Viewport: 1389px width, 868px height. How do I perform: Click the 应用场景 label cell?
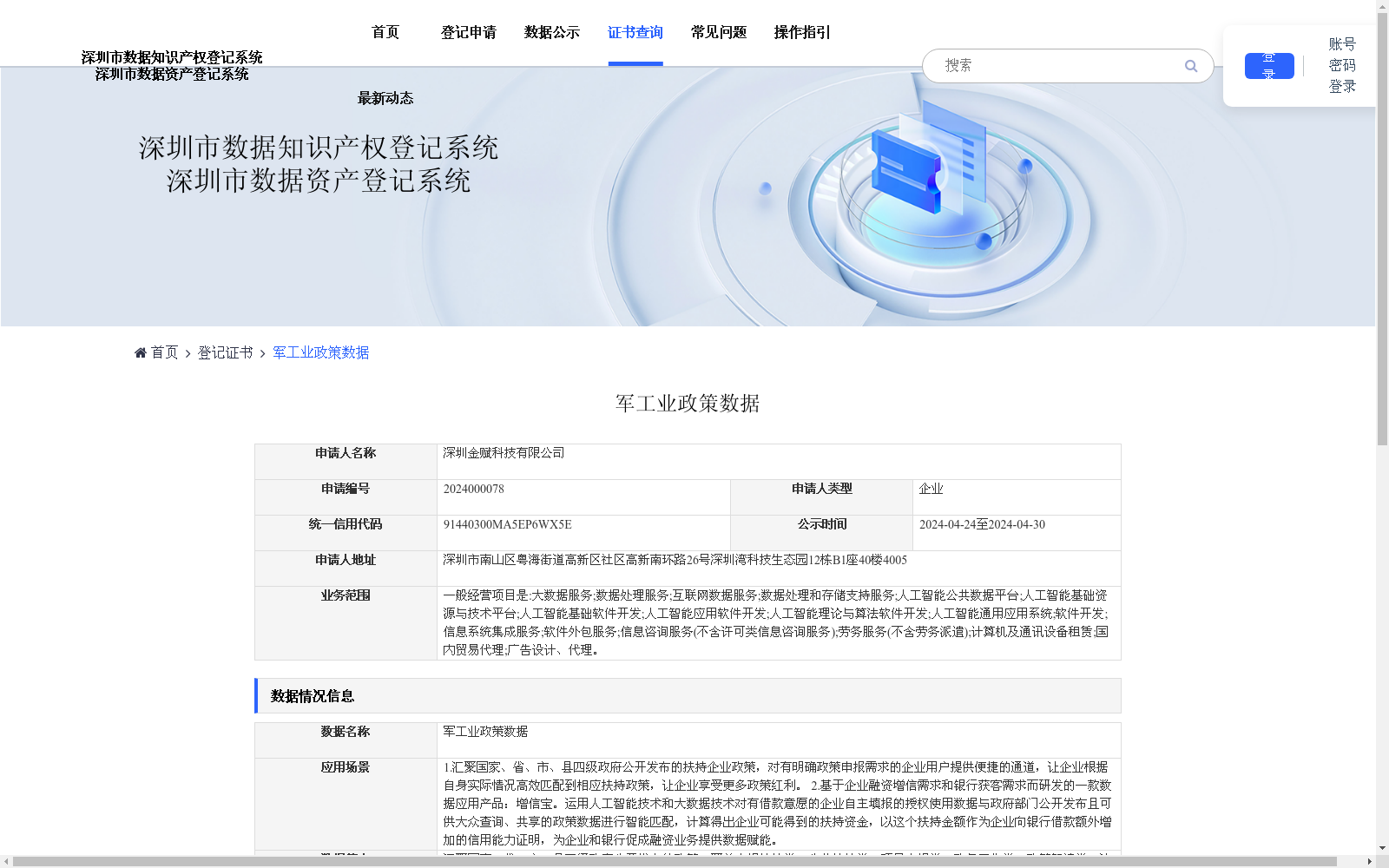[x=346, y=804]
